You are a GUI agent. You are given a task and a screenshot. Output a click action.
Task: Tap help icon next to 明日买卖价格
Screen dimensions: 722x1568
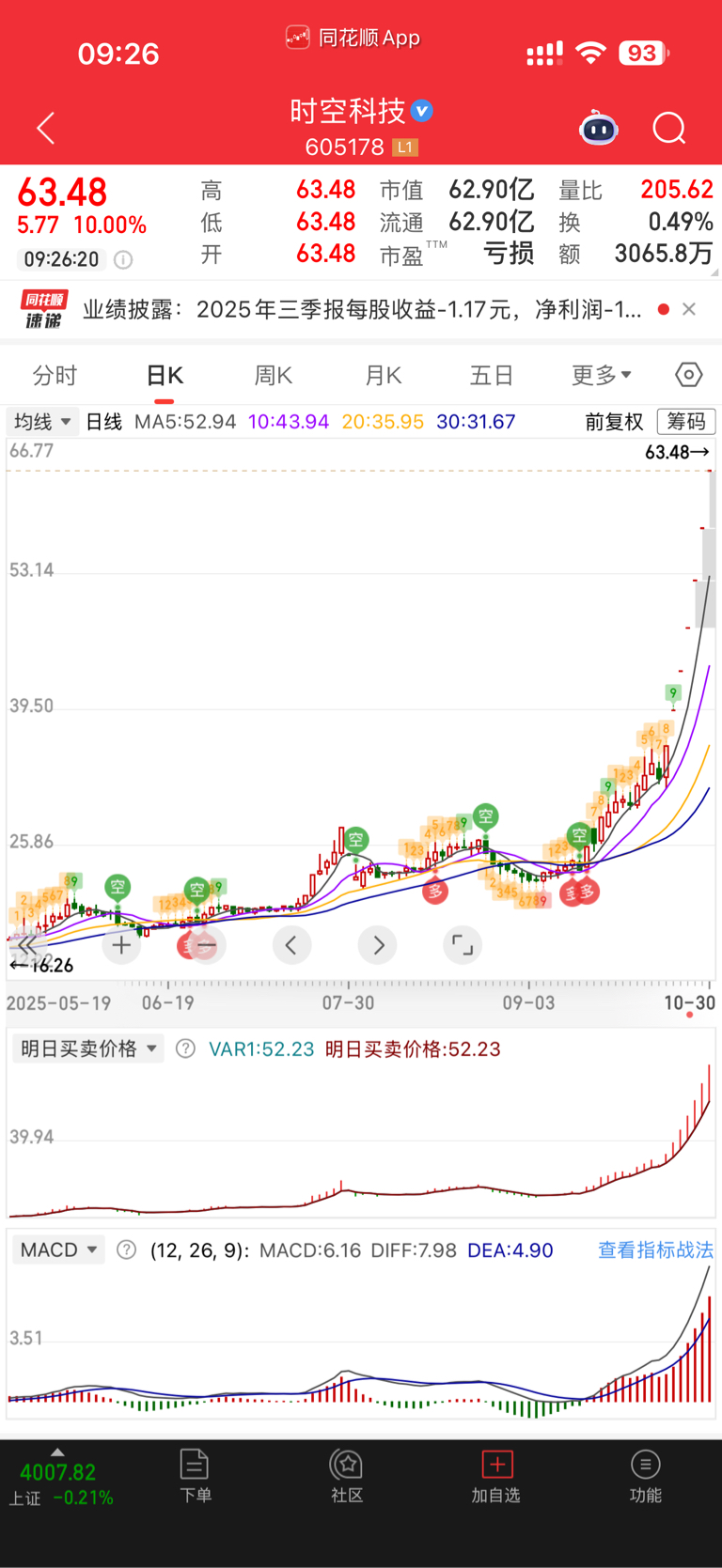[x=186, y=1048]
